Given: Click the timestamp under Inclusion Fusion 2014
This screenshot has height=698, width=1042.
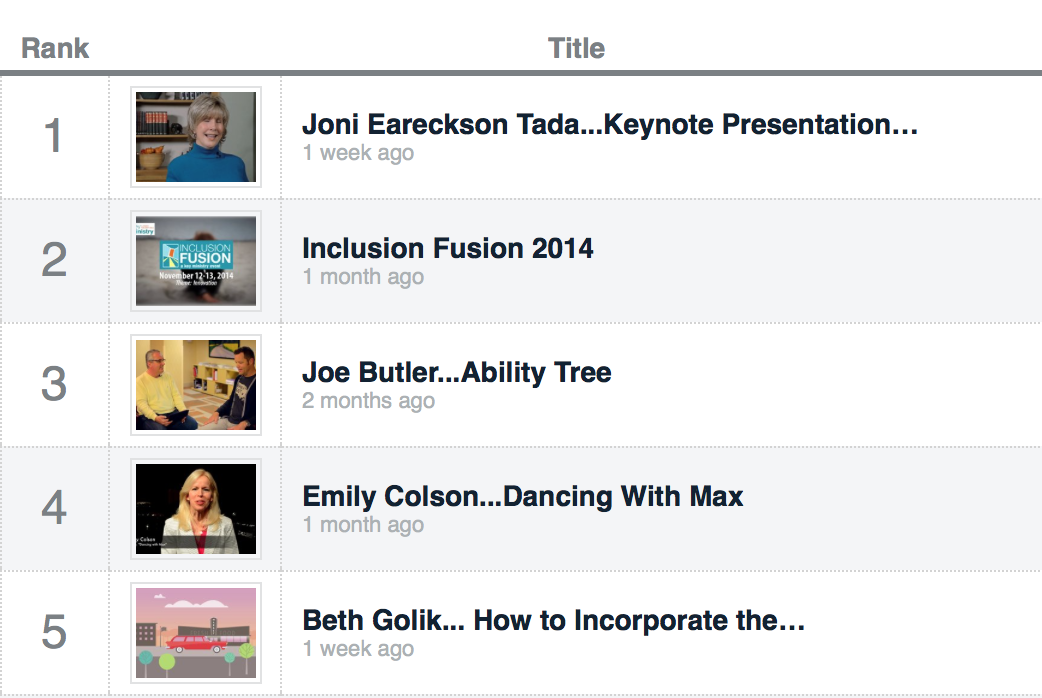Looking at the screenshot, I should [363, 277].
